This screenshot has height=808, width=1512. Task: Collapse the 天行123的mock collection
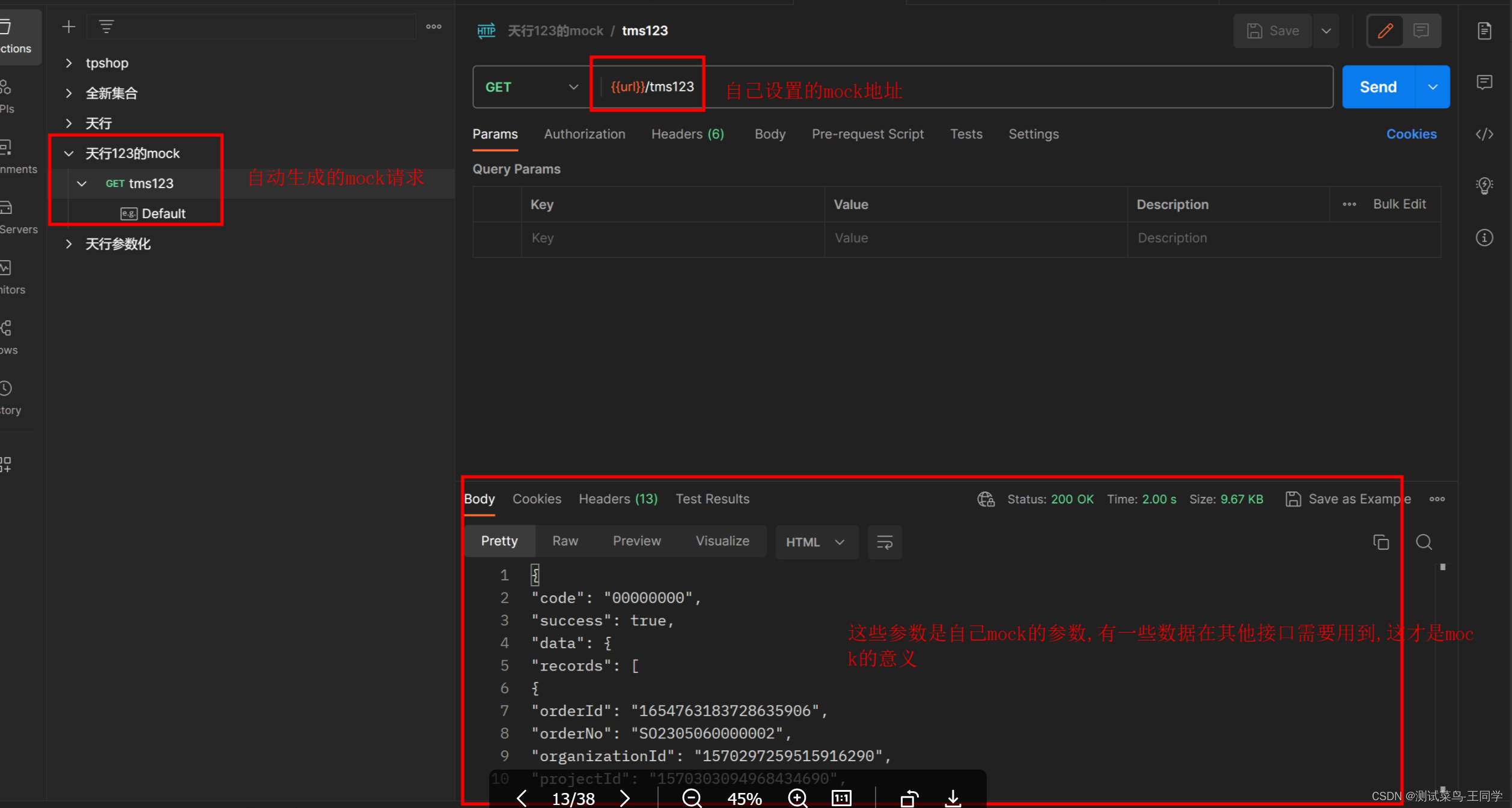tap(69, 153)
